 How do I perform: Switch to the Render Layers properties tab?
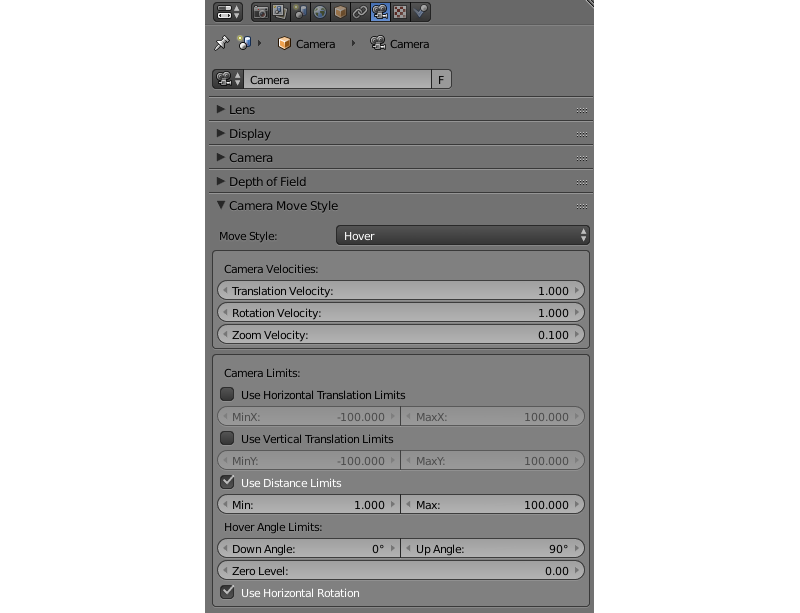pos(280,12)
